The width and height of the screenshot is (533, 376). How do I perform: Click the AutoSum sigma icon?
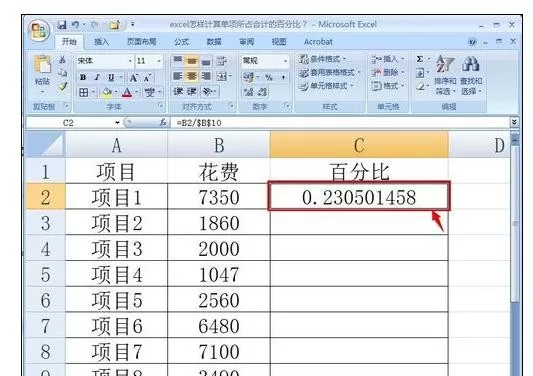pos(420,59)
